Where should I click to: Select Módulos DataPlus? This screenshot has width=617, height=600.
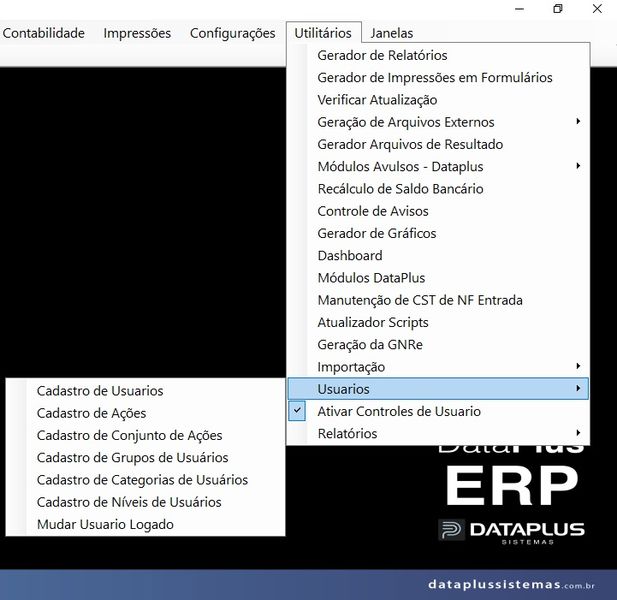pyautogui.click(x=438, y=278)
